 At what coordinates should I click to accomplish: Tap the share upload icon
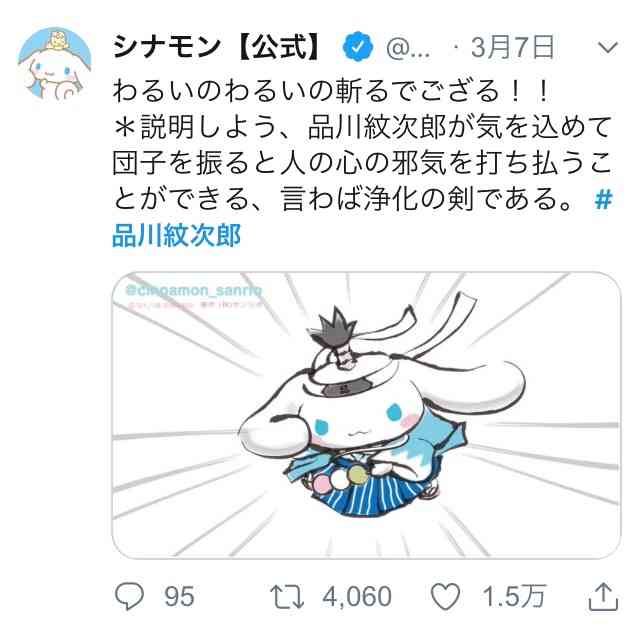point(604,596)
